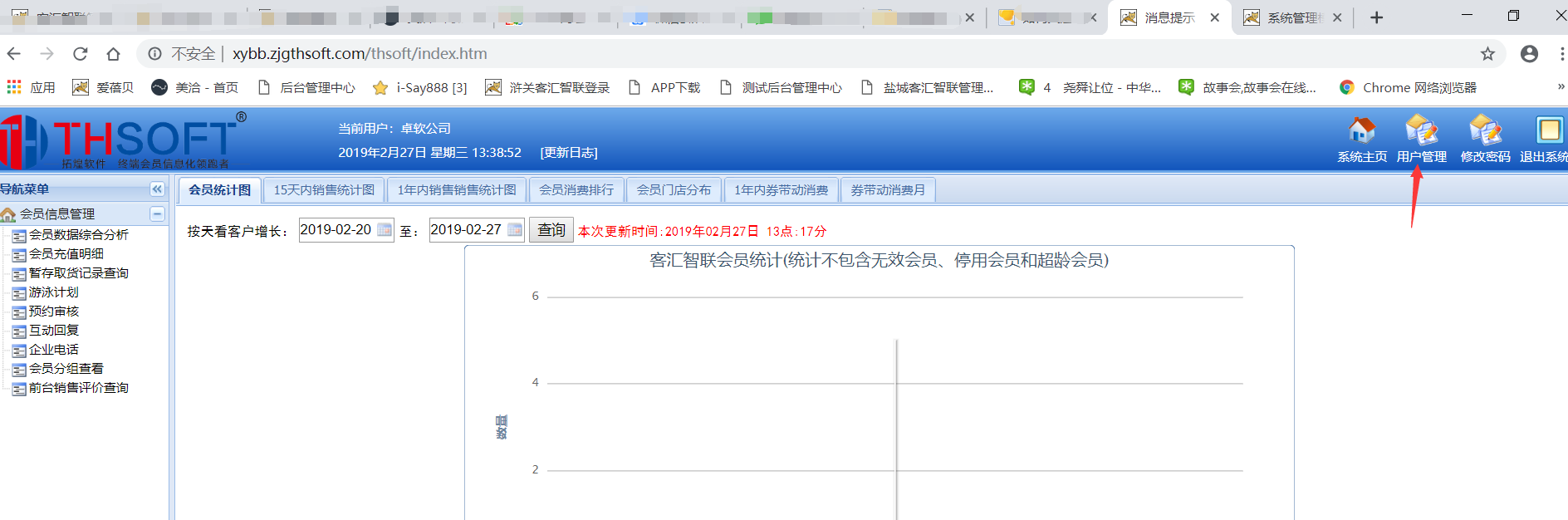Bookmark this page with the star
The height and width of the screenshot is (520, 1568).
point(1487,54)
